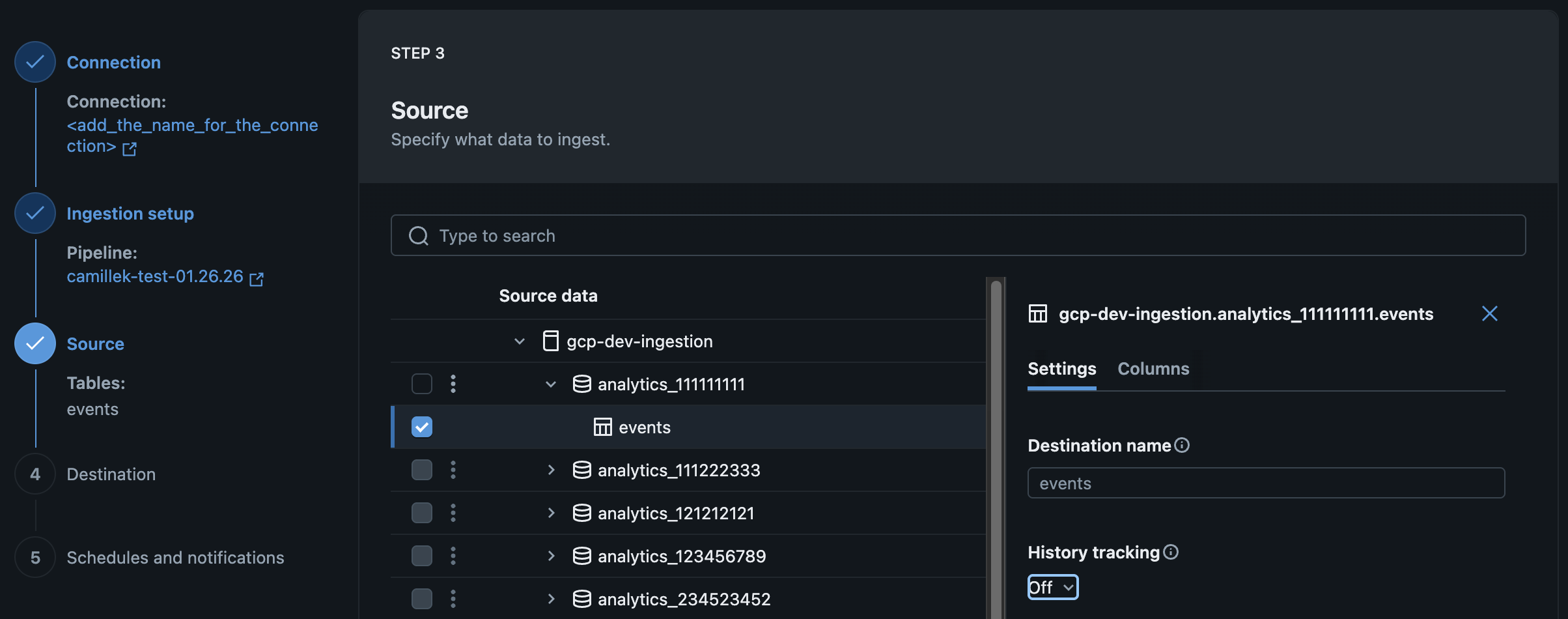Collapse the gcp-dev-ingestion project
Viewport: 1568px width, 619px height.
(519, 340)
